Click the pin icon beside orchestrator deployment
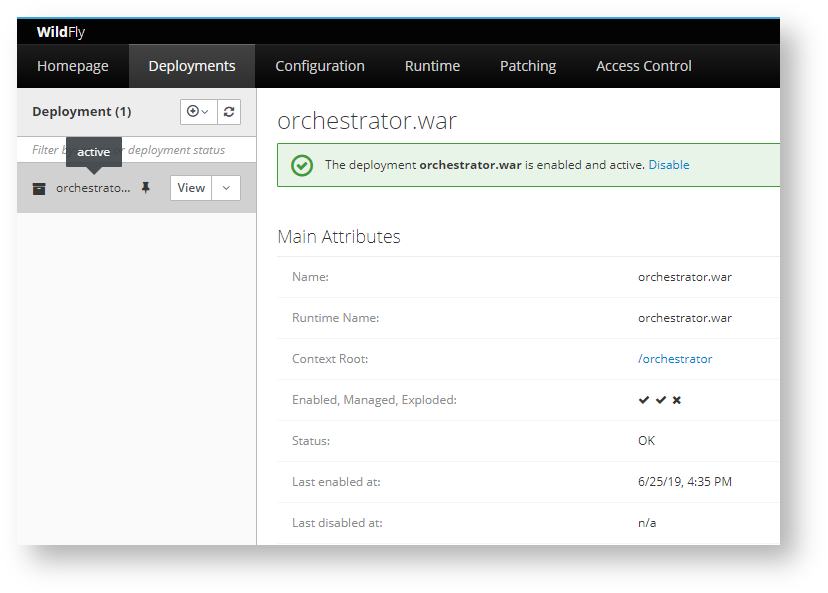 coord(146,187)
